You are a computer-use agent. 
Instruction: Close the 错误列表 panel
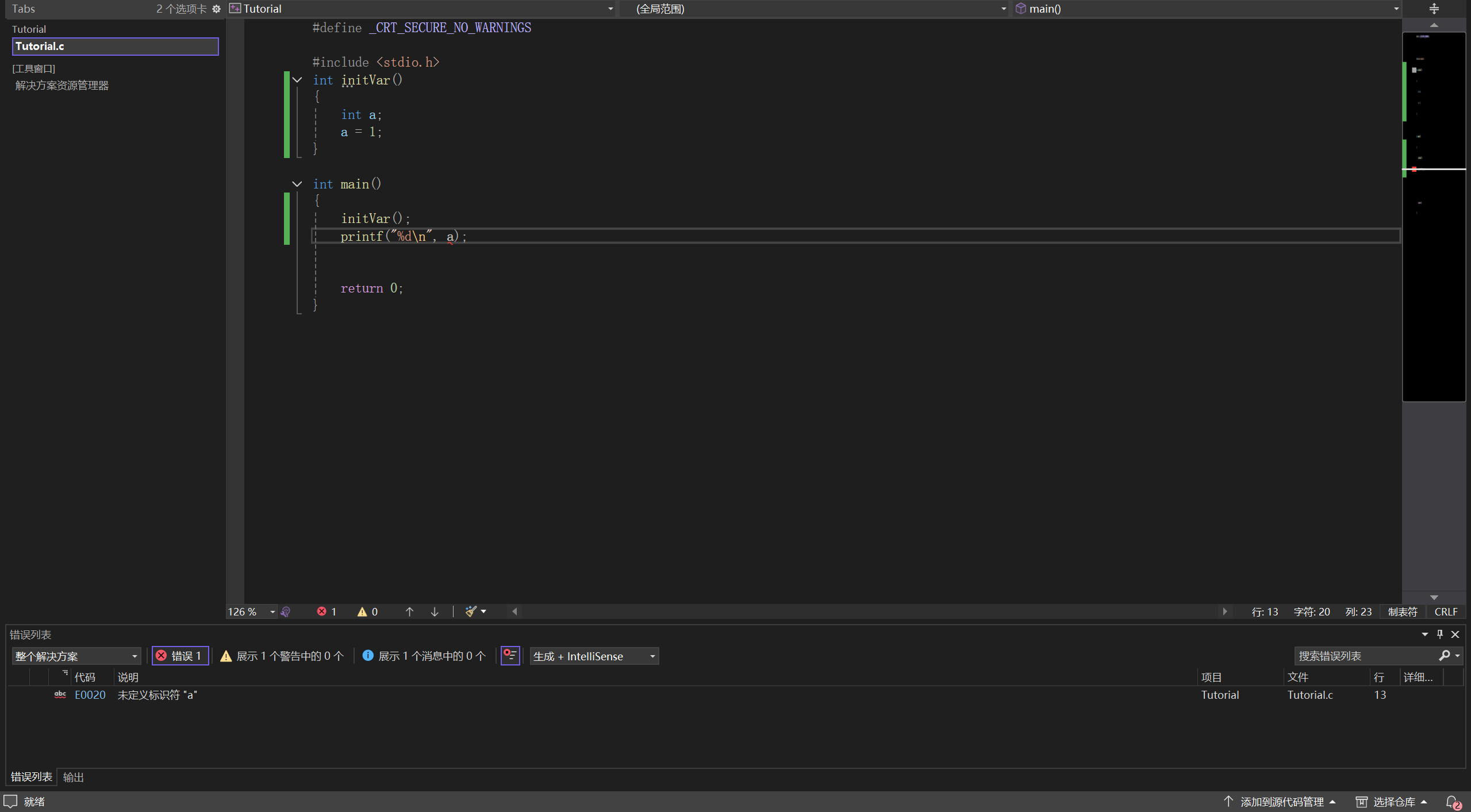point(1455,634)
